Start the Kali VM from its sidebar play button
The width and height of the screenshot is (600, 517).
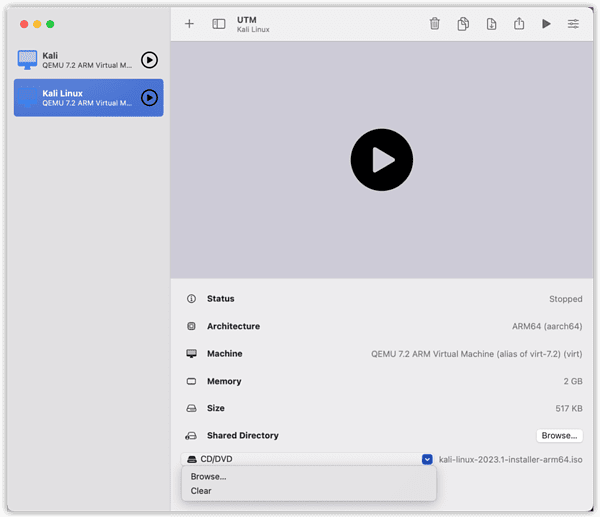(149, 60)
